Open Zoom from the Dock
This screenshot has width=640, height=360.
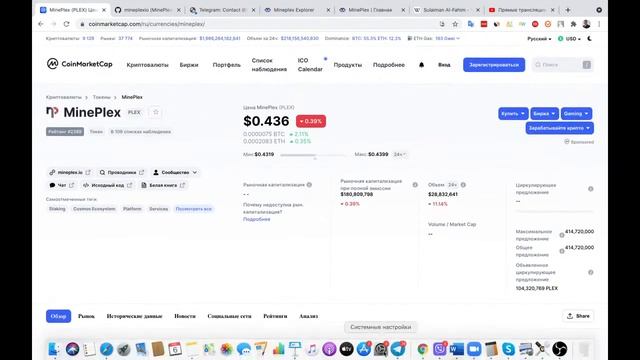click(x=474, y=349)
